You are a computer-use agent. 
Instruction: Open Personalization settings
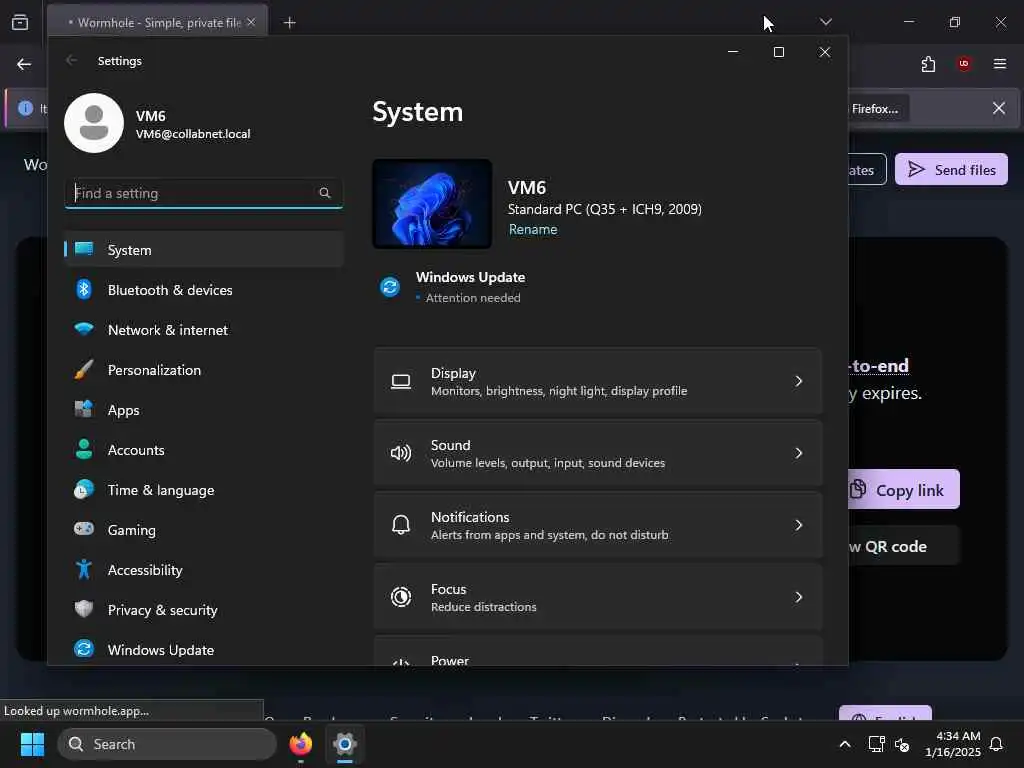[204, 370]
